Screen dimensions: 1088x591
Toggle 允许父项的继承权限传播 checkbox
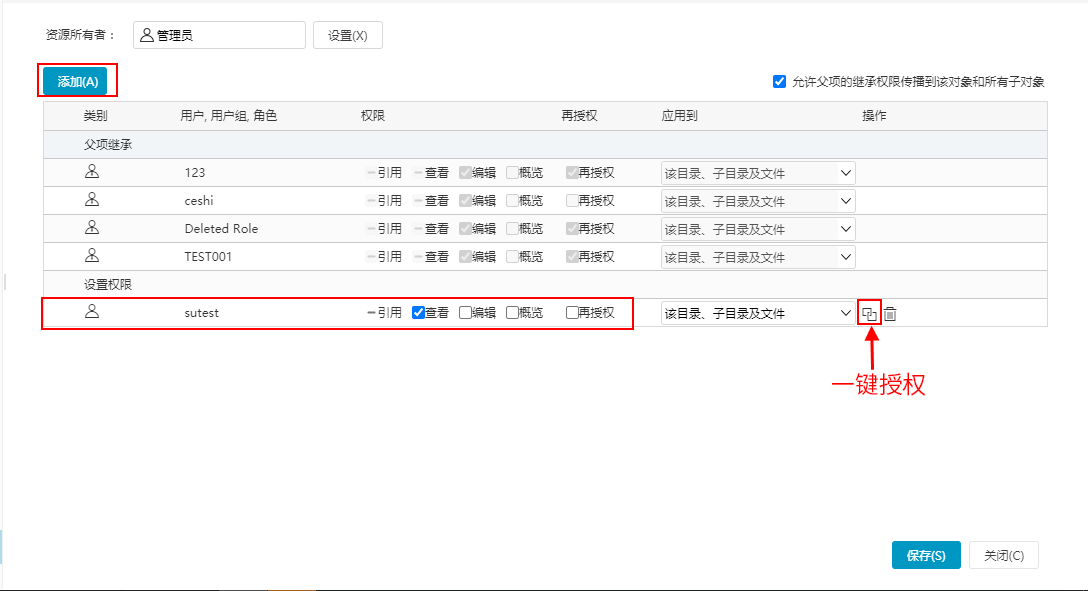coord(779,82)
